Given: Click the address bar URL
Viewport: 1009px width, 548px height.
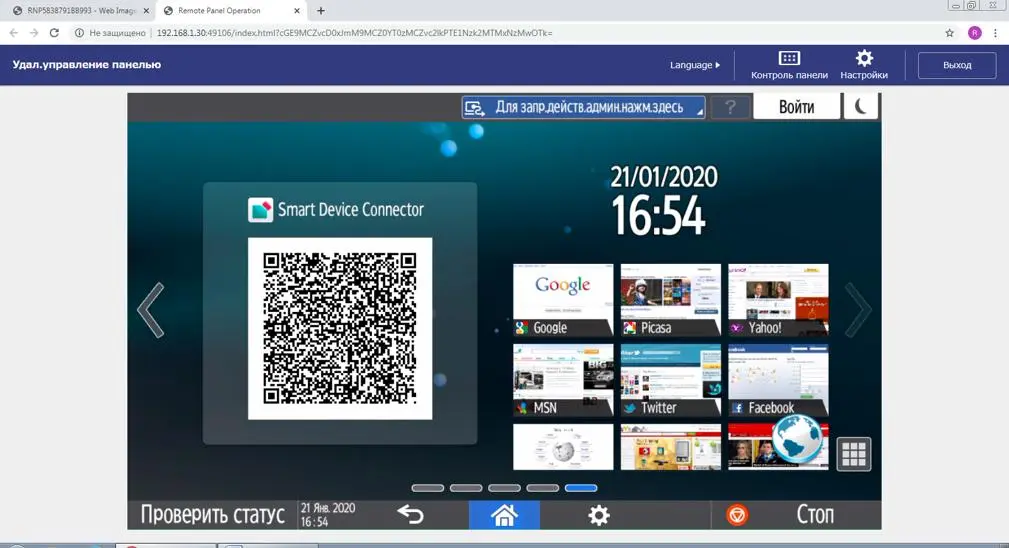Looking at the screenshot, I should click(355, 33).
